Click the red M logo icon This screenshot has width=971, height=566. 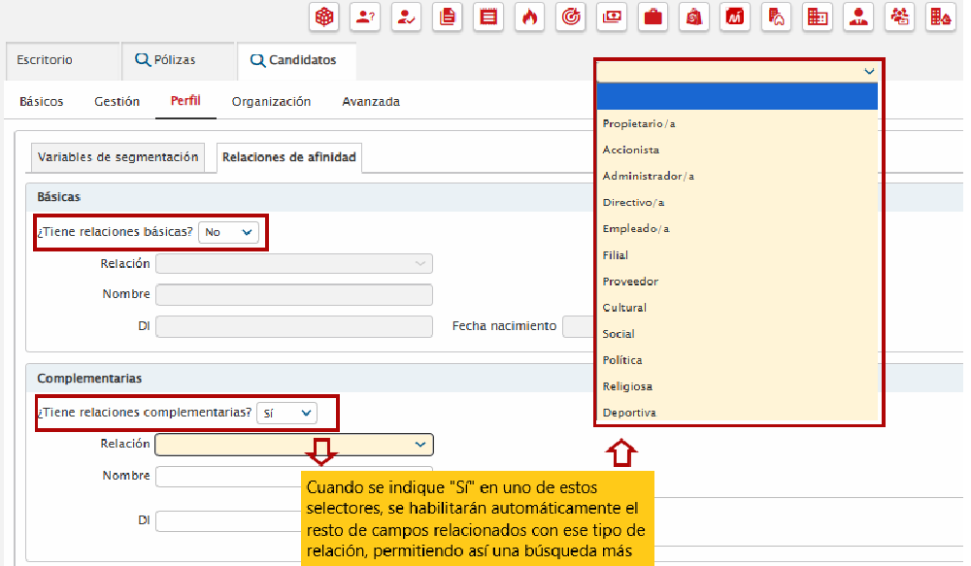[x=735, y=17]
